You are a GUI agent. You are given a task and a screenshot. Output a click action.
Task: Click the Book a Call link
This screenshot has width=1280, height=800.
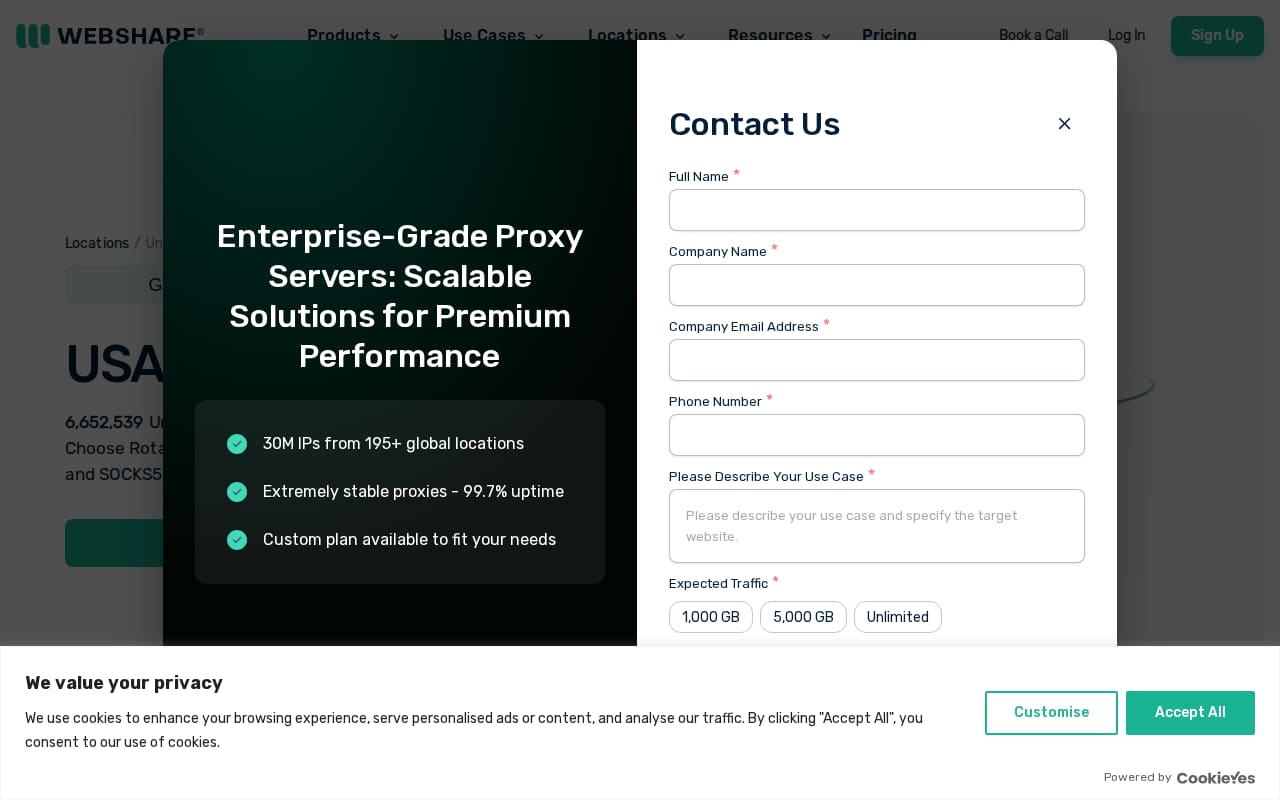tap(1033, 35)
